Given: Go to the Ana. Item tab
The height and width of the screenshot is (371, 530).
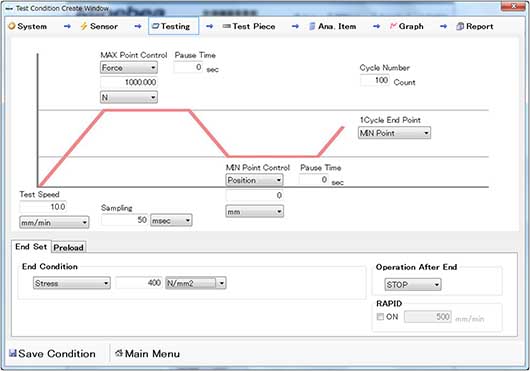Looking at the screenshot, I should (333, 26).
